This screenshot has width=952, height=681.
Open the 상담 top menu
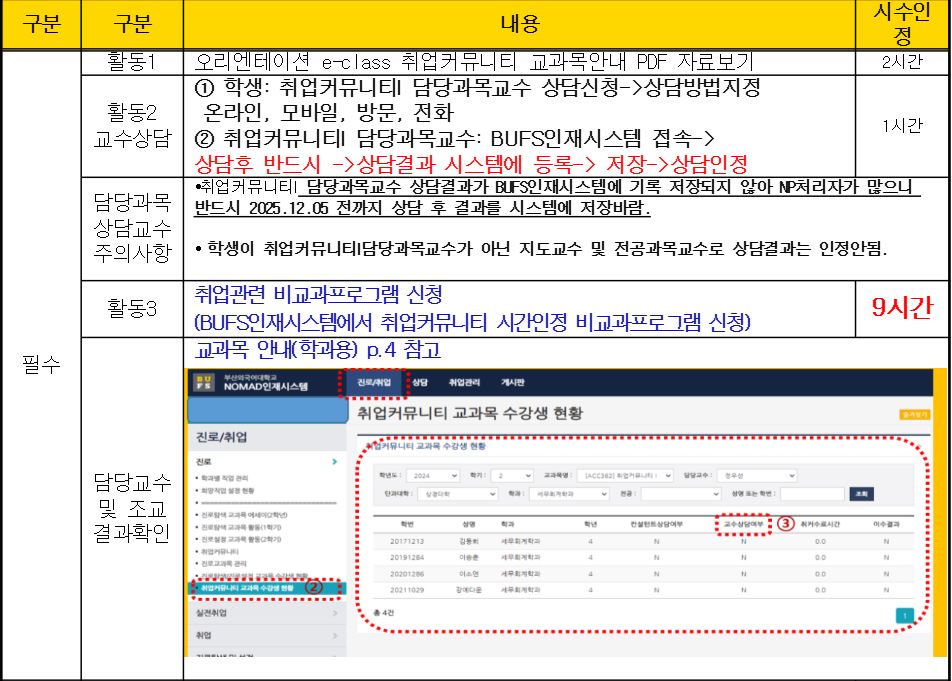pos(420,383)
